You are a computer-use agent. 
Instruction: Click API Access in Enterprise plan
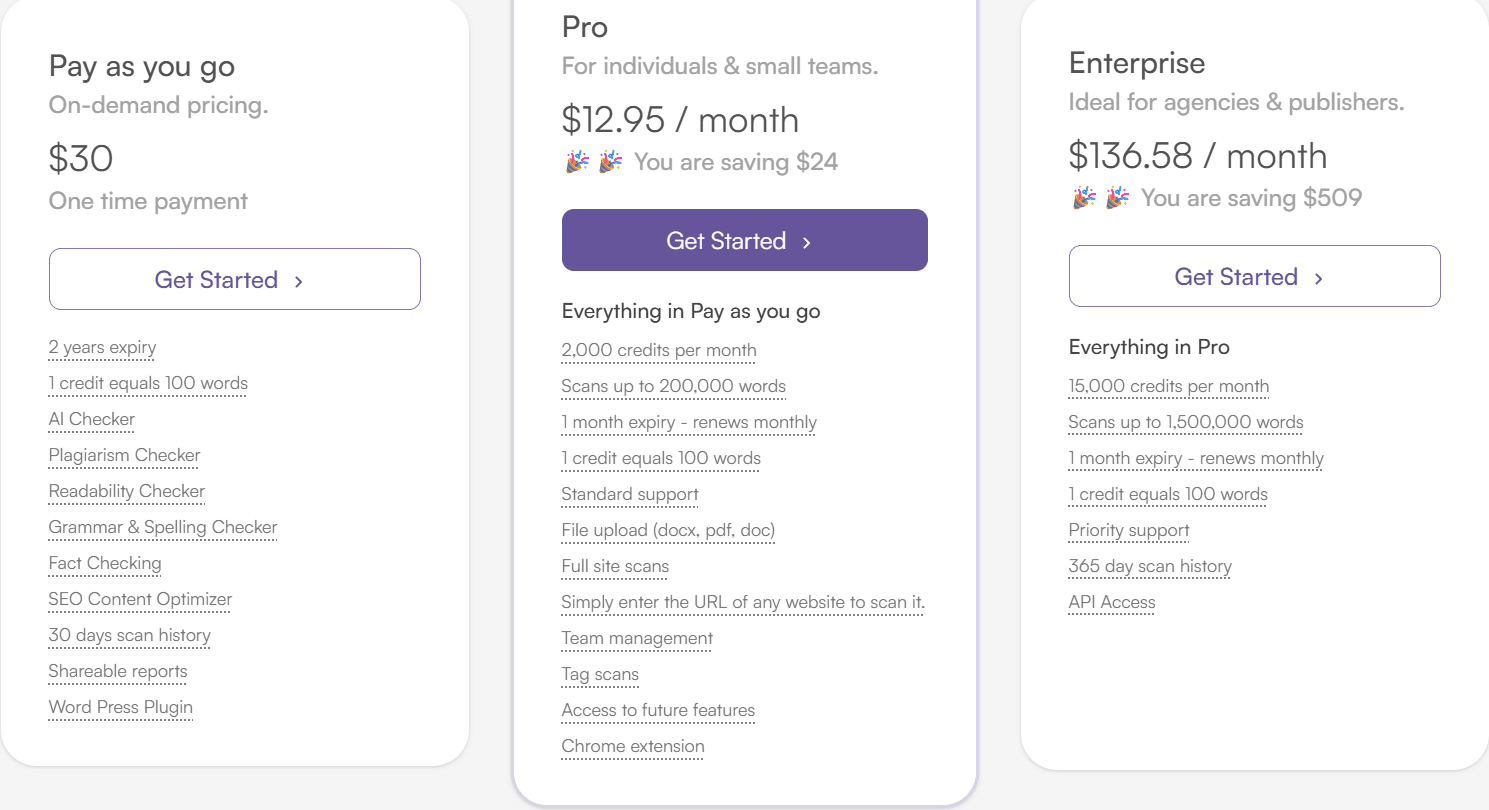1112,602
